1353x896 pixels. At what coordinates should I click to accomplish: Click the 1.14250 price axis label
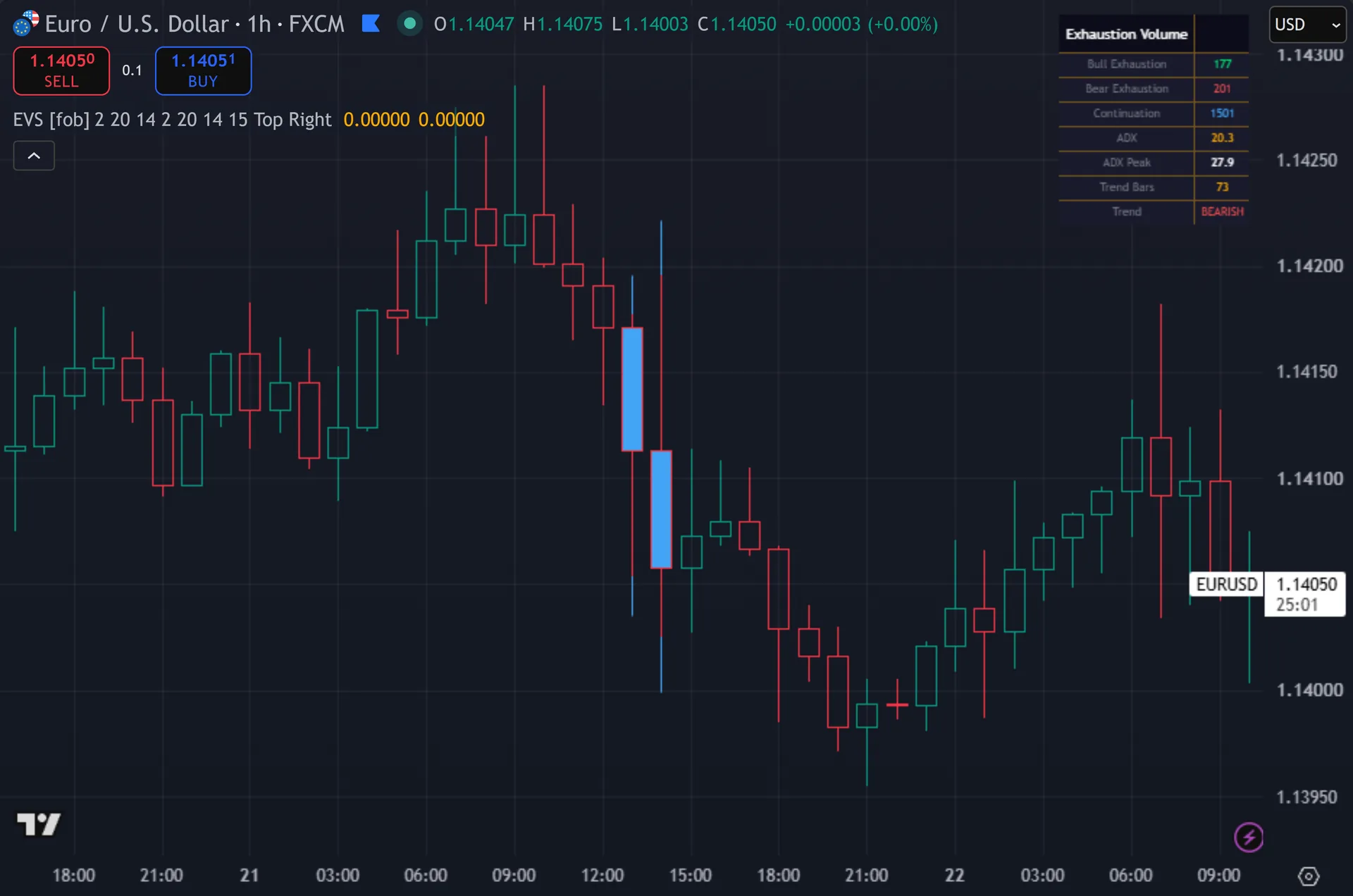1307,161
